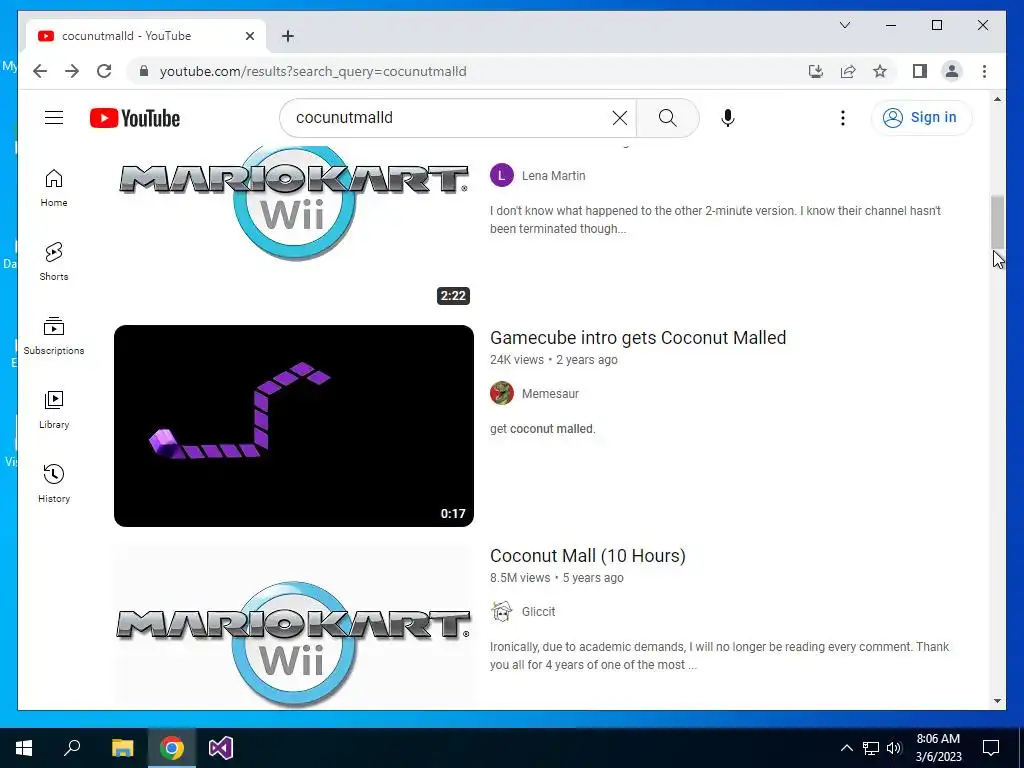Show hidden system tray icons
Screen dimensions: 1024x768
coord(846,748)
